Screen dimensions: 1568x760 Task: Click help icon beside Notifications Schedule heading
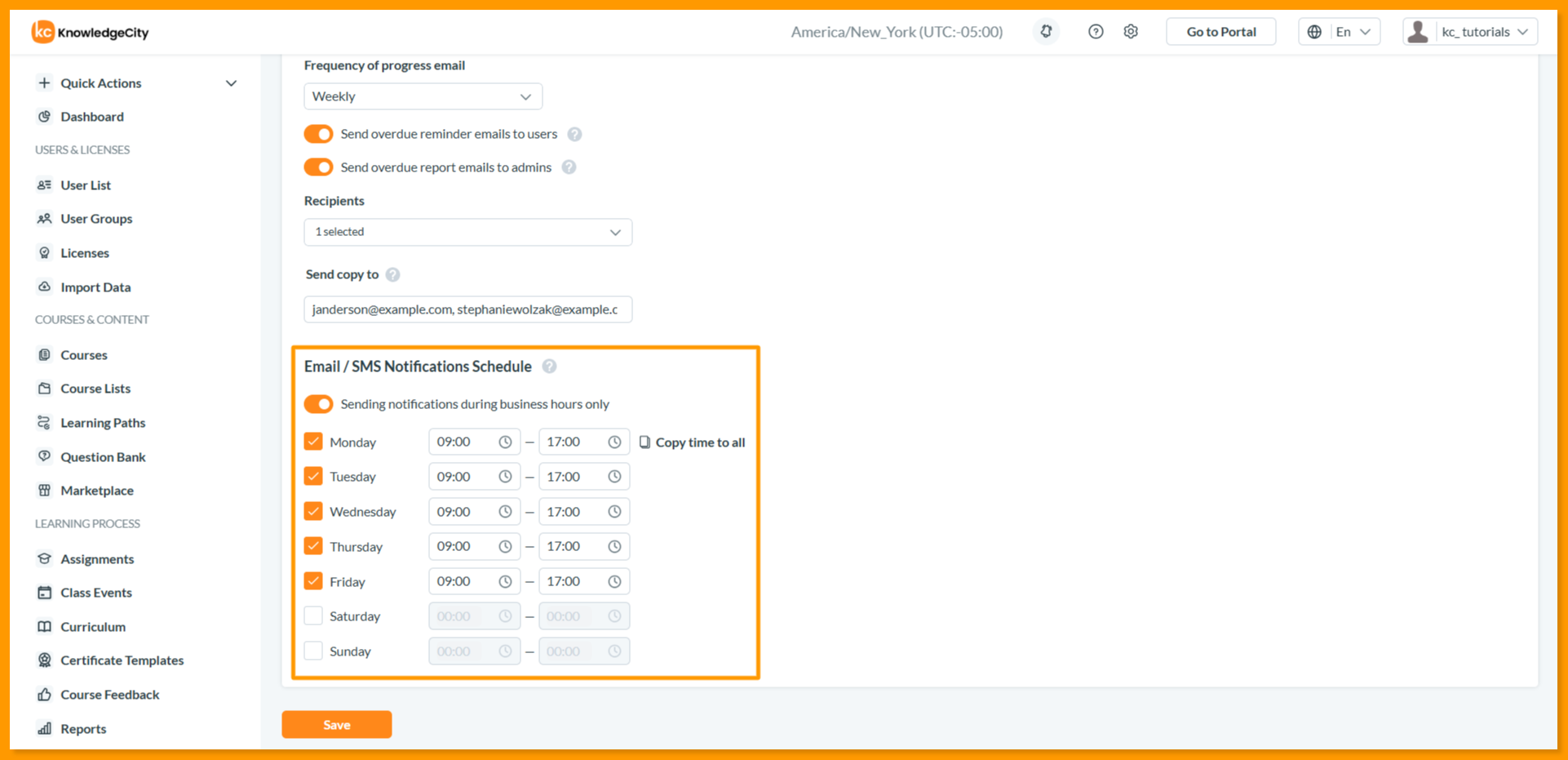pos(549,367)
